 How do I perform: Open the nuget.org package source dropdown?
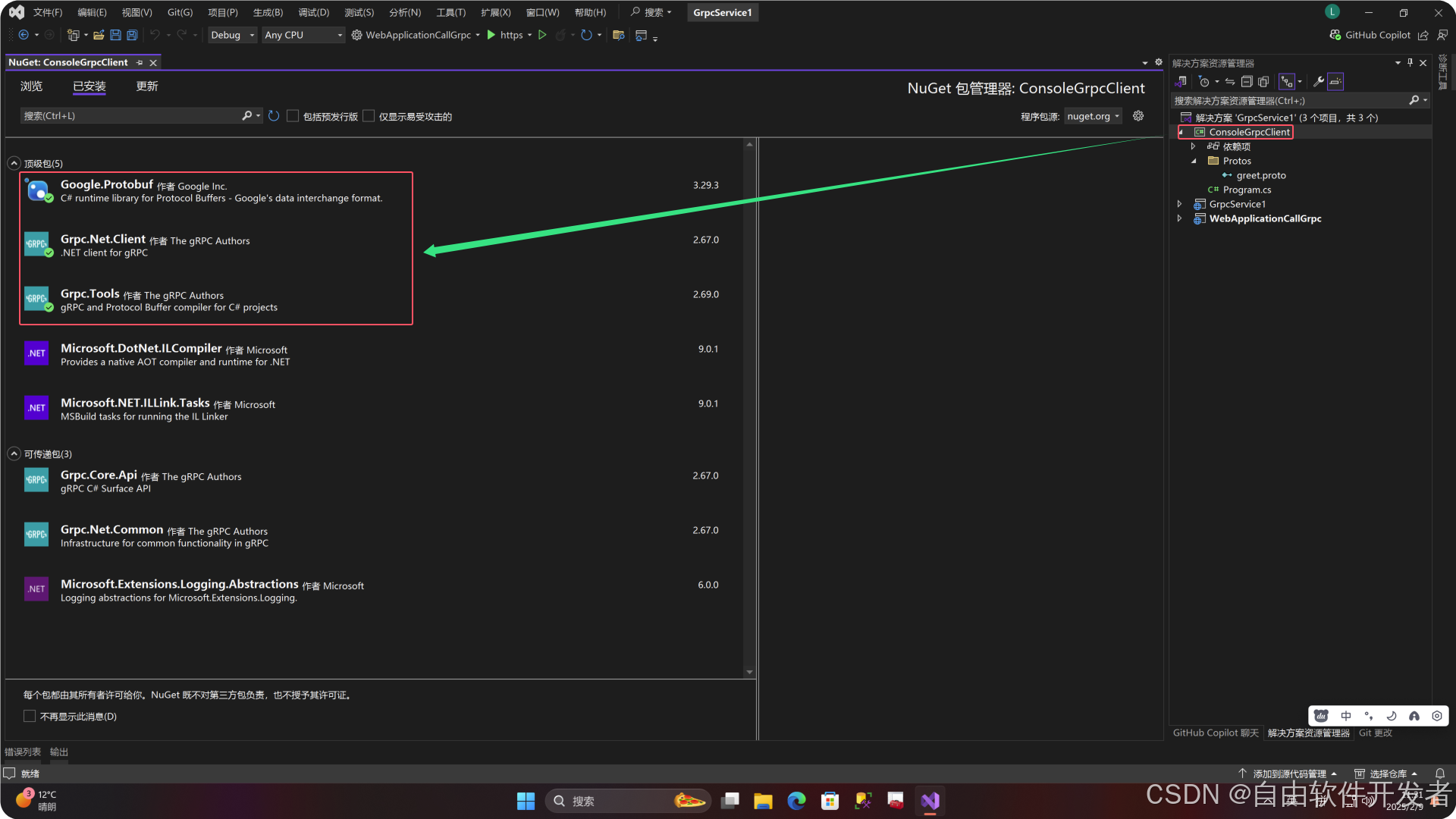pyautogui.click(x=1093, y=116)
